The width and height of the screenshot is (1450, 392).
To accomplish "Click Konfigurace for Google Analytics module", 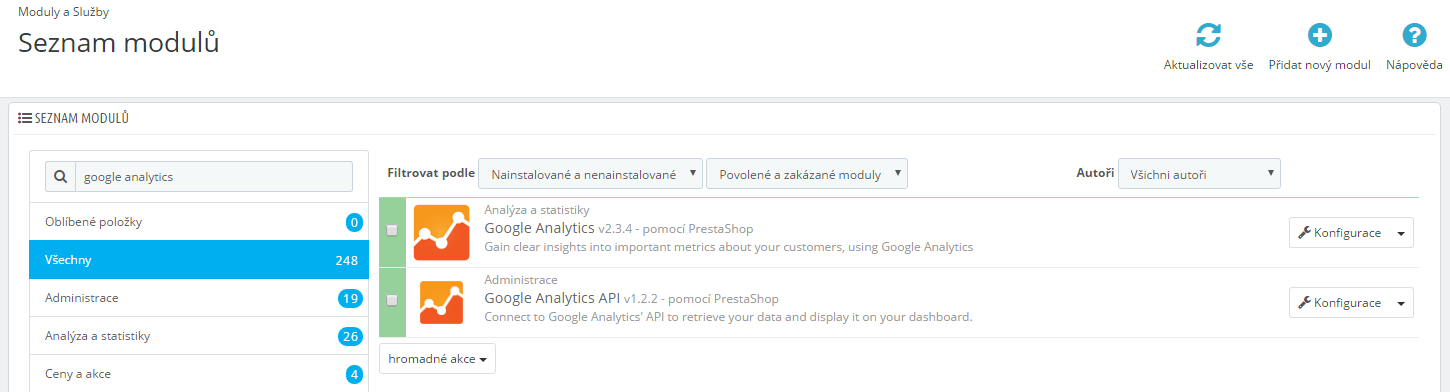I will pyautogui.click(x=1340, y=233).
